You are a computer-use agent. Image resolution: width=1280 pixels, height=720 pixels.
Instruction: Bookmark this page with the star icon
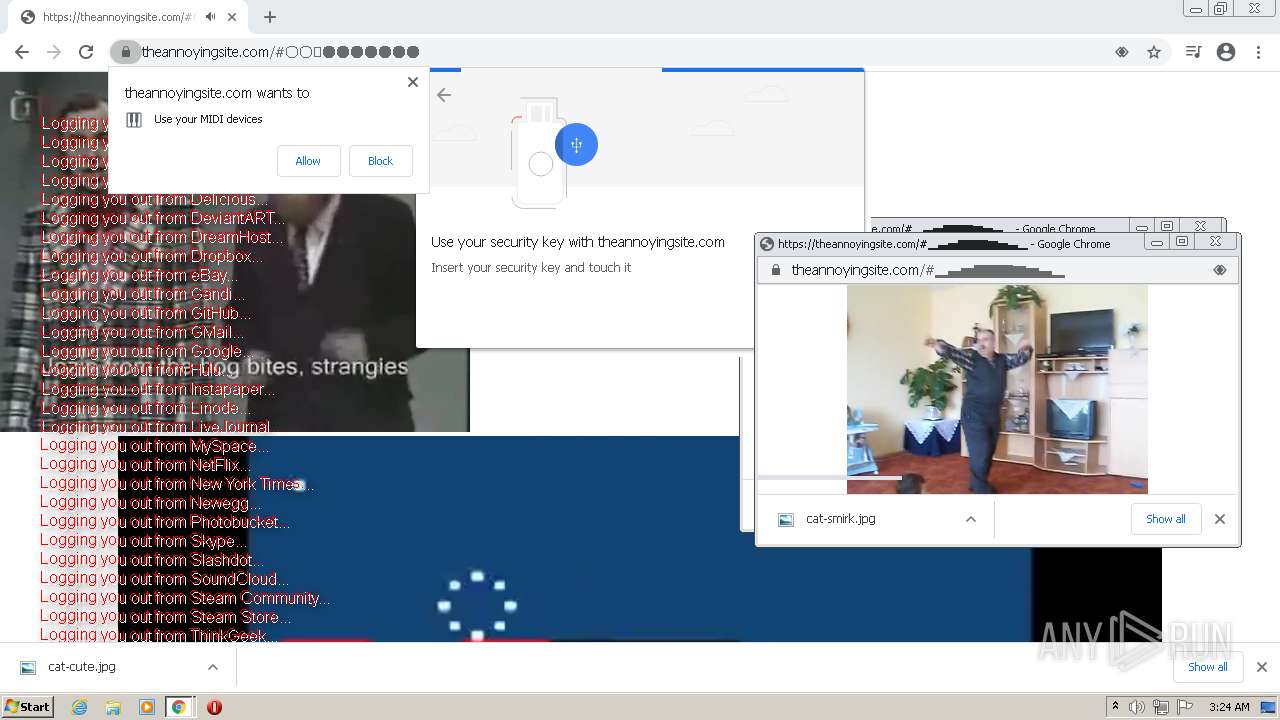click(x=1154, y=52)
